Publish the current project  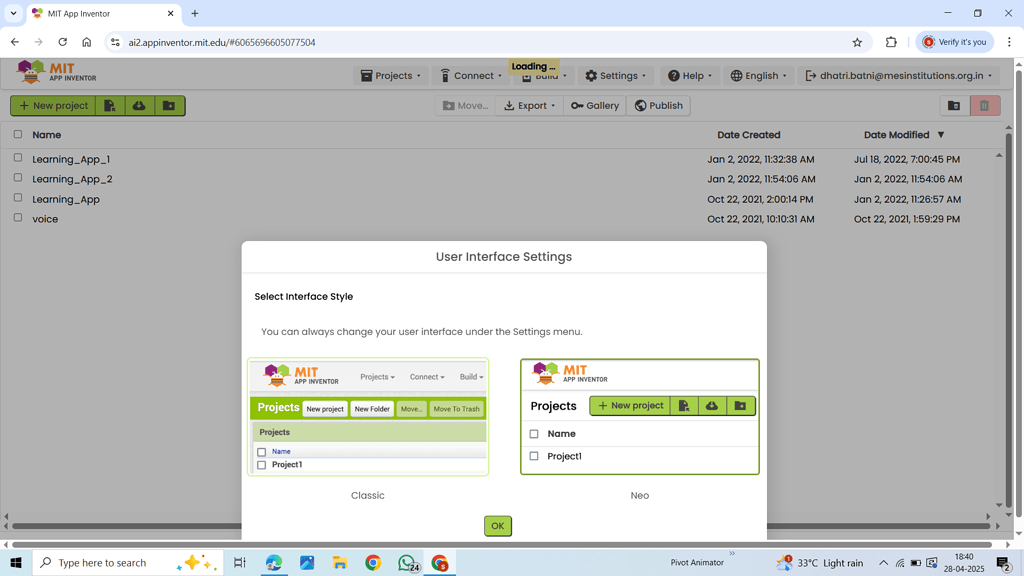[x=658, y=105]
